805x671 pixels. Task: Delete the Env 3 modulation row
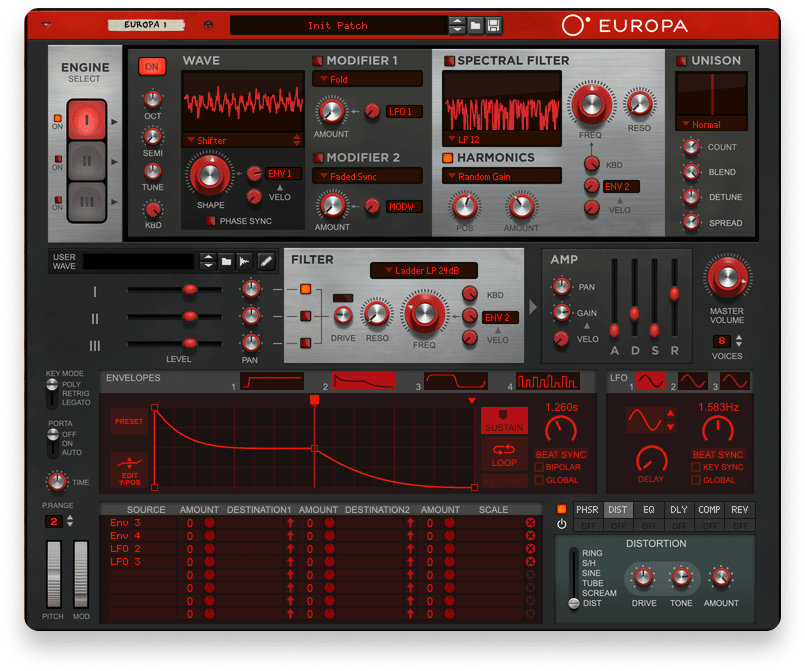click(x=530, y=523)
